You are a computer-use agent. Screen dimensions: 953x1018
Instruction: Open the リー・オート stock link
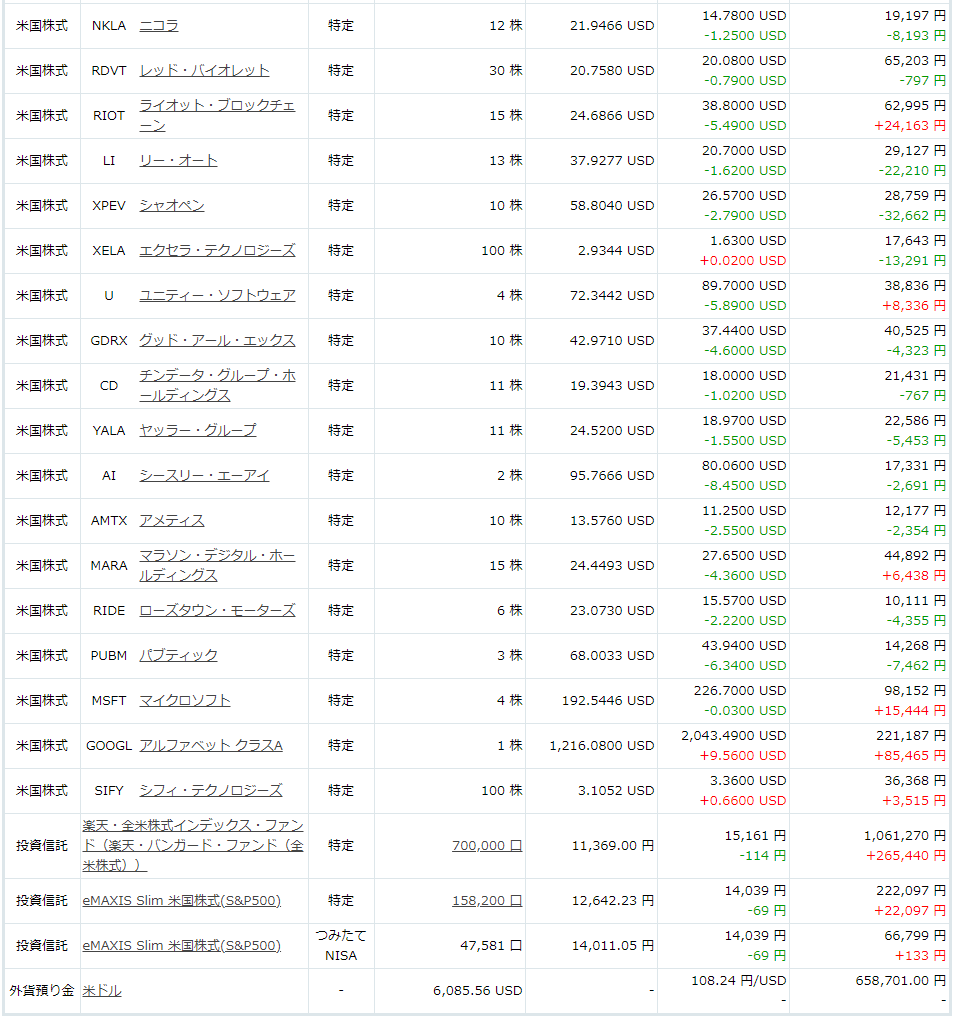coord(178,160)
